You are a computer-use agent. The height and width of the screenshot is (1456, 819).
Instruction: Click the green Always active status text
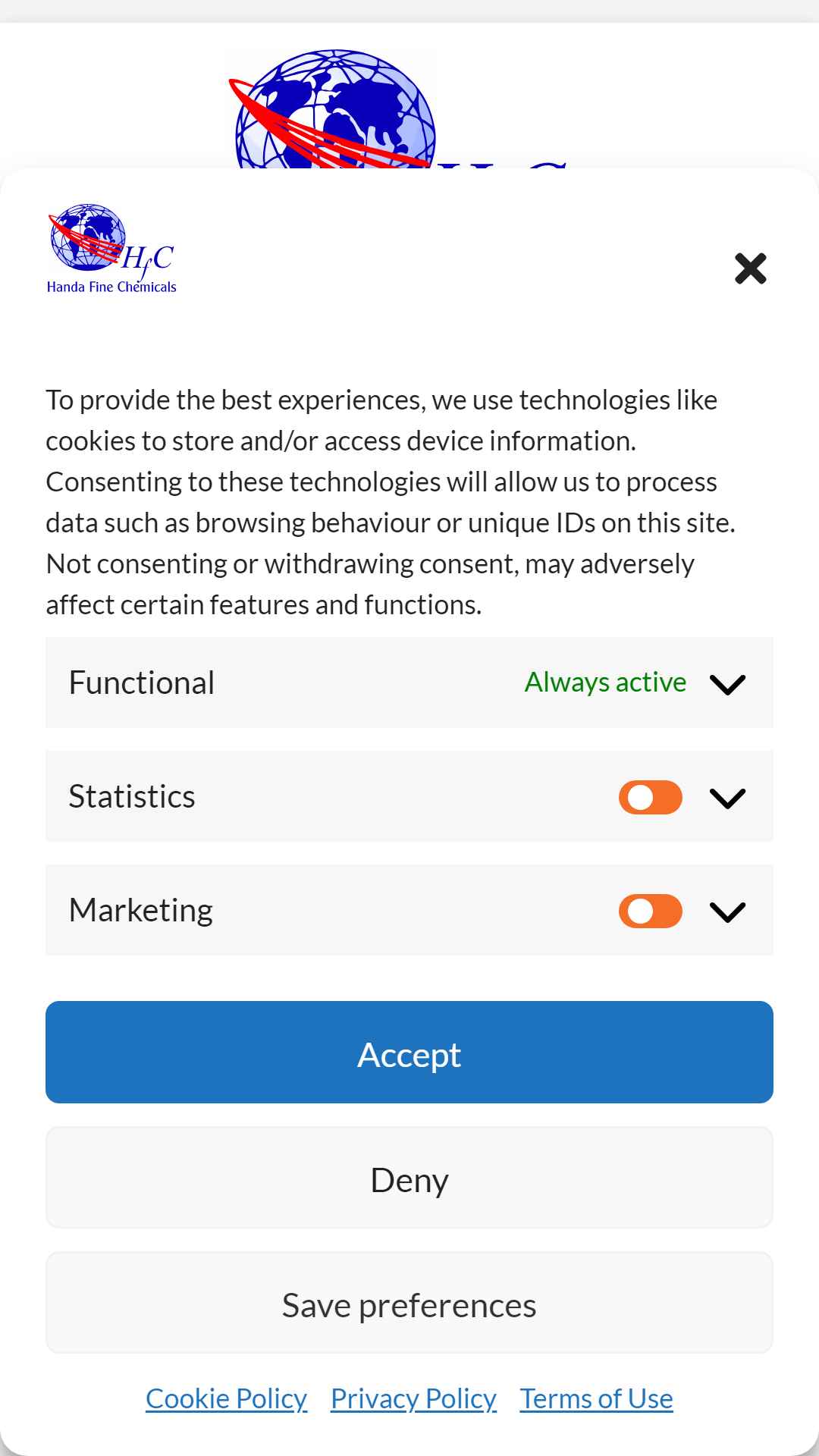pyautogui.click(x=605, y=682)
